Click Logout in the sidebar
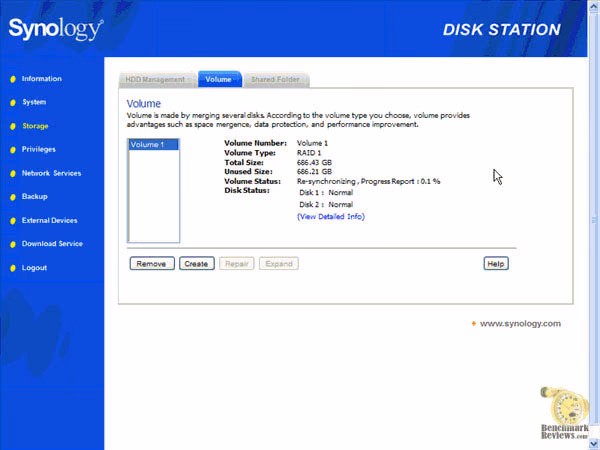This screenshot has width=600, height=450. pos(34,268)
